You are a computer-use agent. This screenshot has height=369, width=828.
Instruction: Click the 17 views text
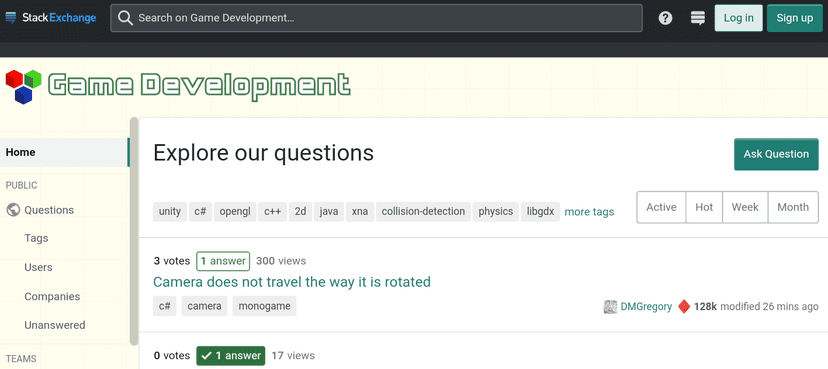(293, 356)
